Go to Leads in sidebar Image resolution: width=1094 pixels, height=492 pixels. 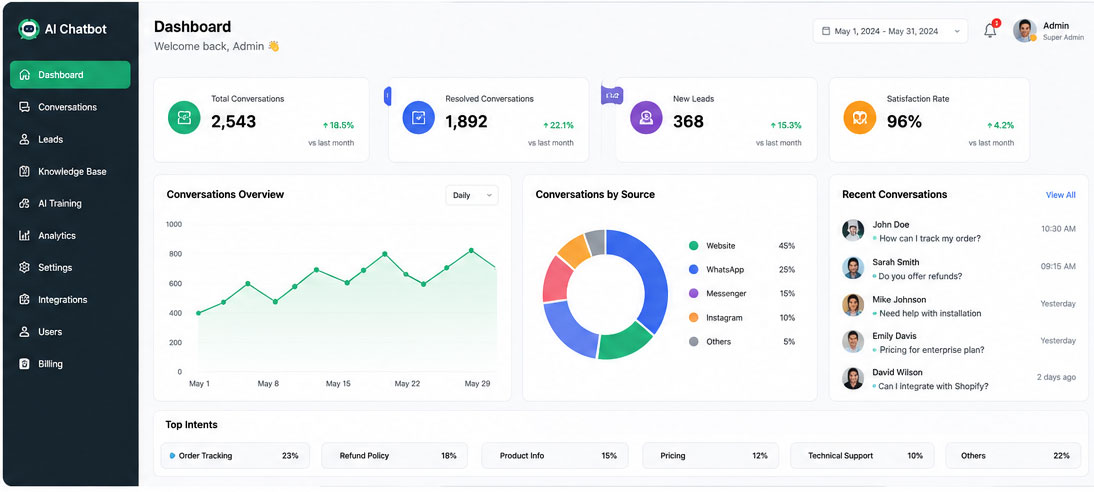pos(70,139)
